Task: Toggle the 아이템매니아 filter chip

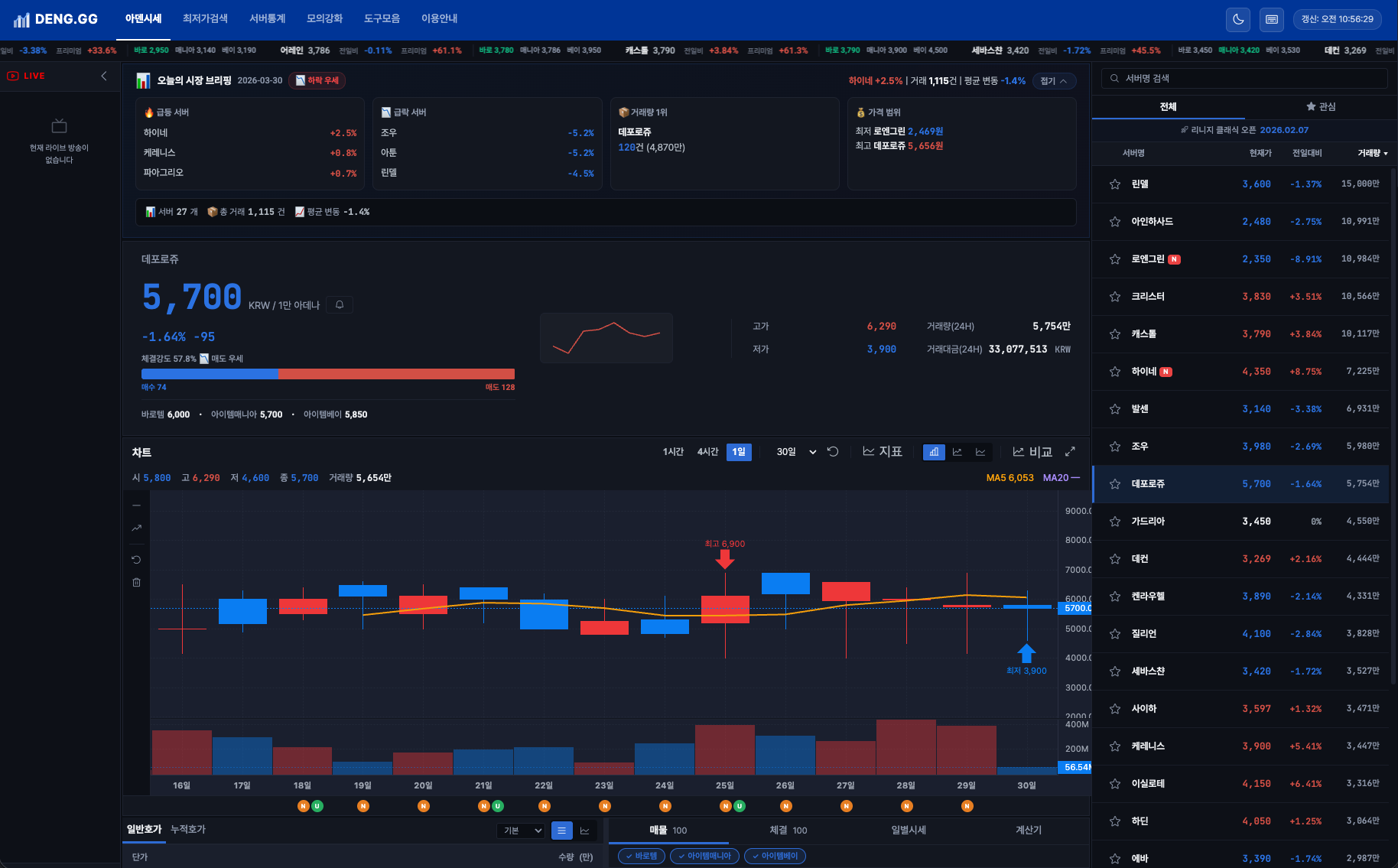Action: (704, 856)
